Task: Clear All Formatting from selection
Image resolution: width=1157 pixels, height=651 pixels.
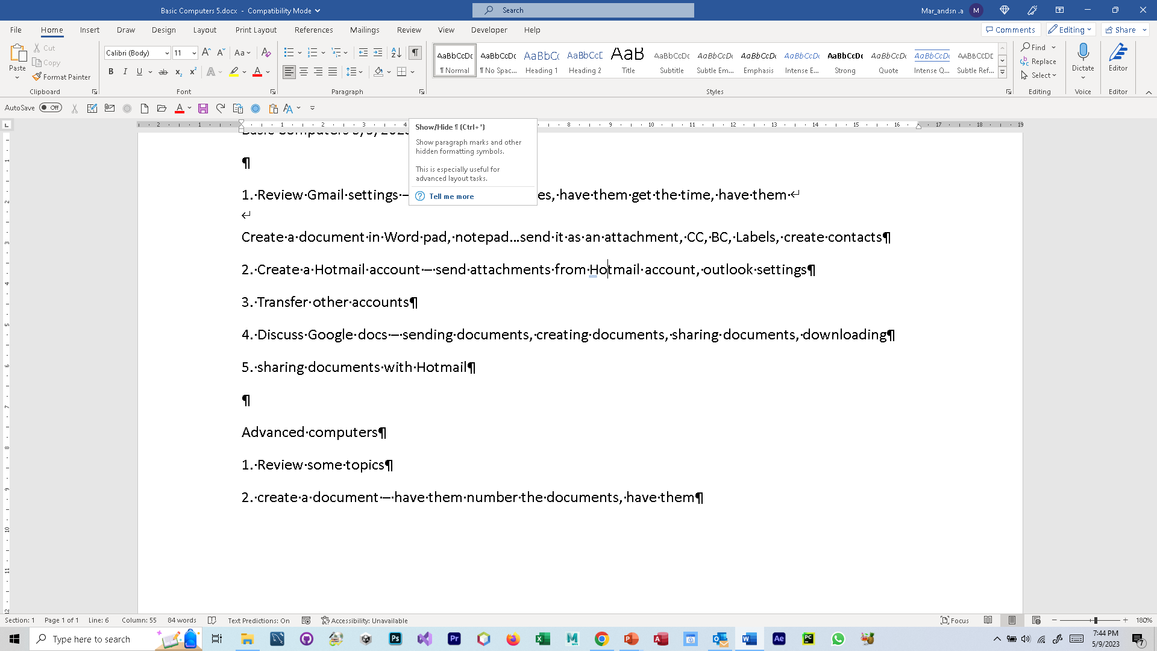Action: click(x=266, y=52)
